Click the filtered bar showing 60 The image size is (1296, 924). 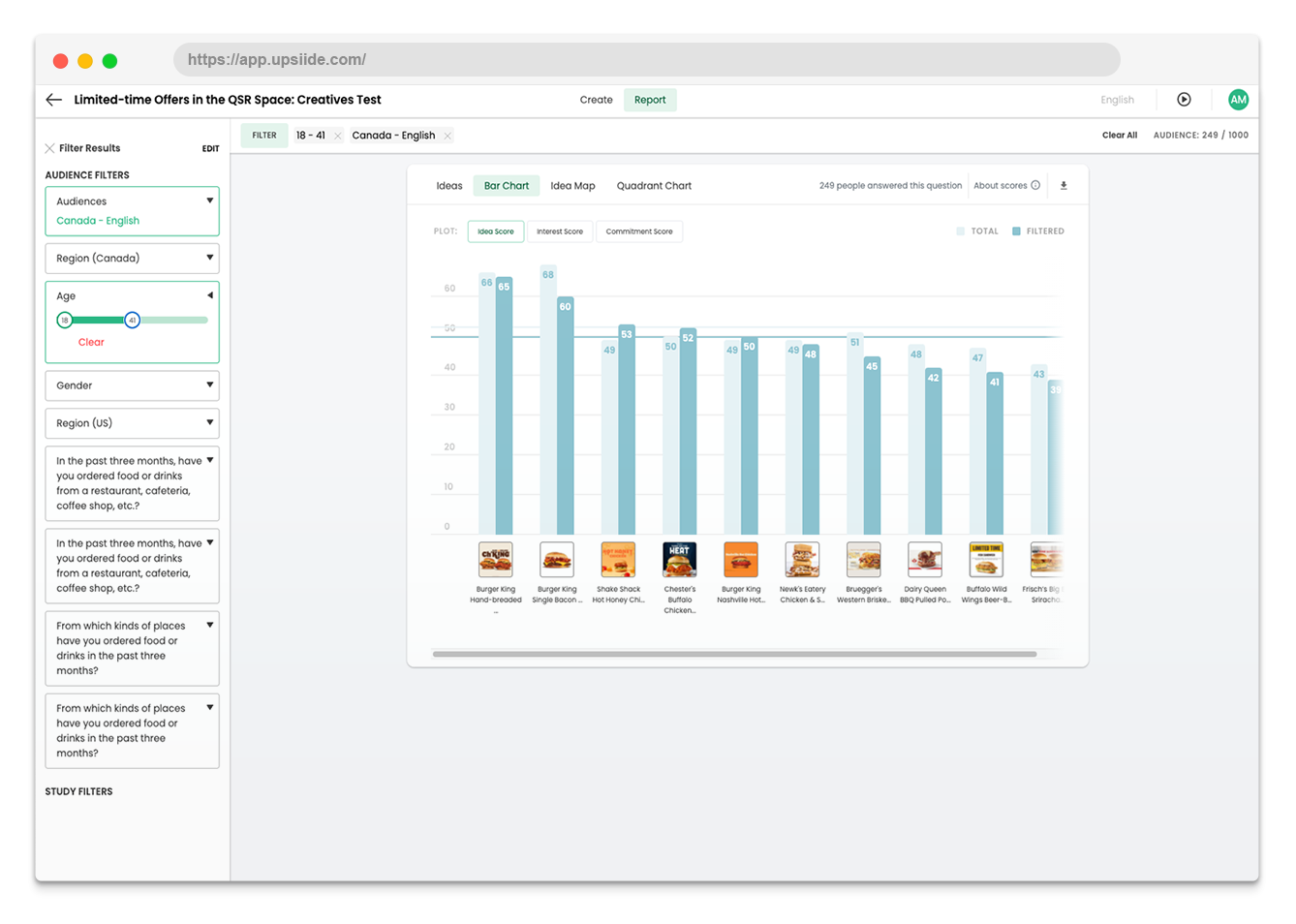tap(566, 416)
